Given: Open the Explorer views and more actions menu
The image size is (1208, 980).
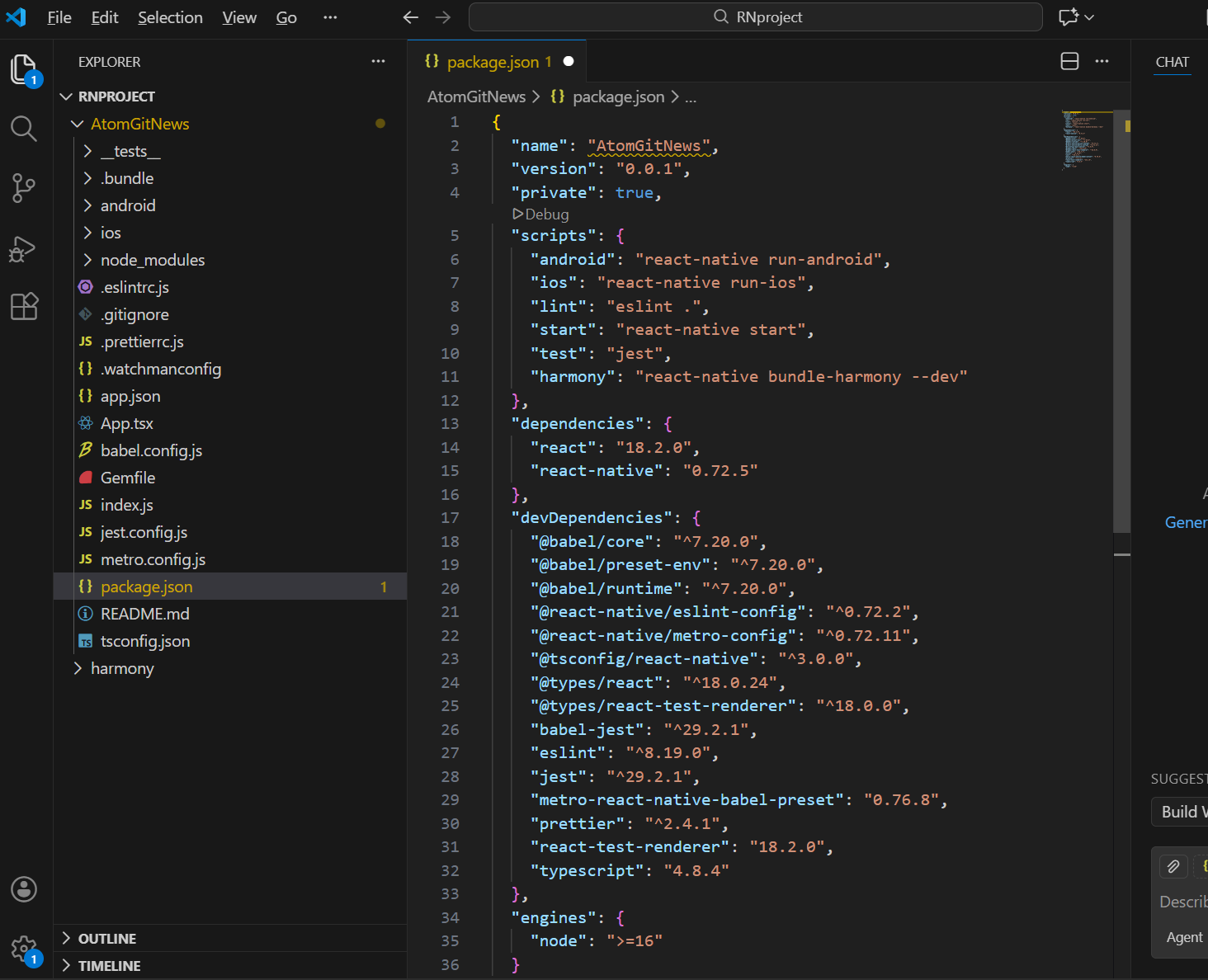Looking at the screenshot, I should pyautogui.click(x=378, y=62).
